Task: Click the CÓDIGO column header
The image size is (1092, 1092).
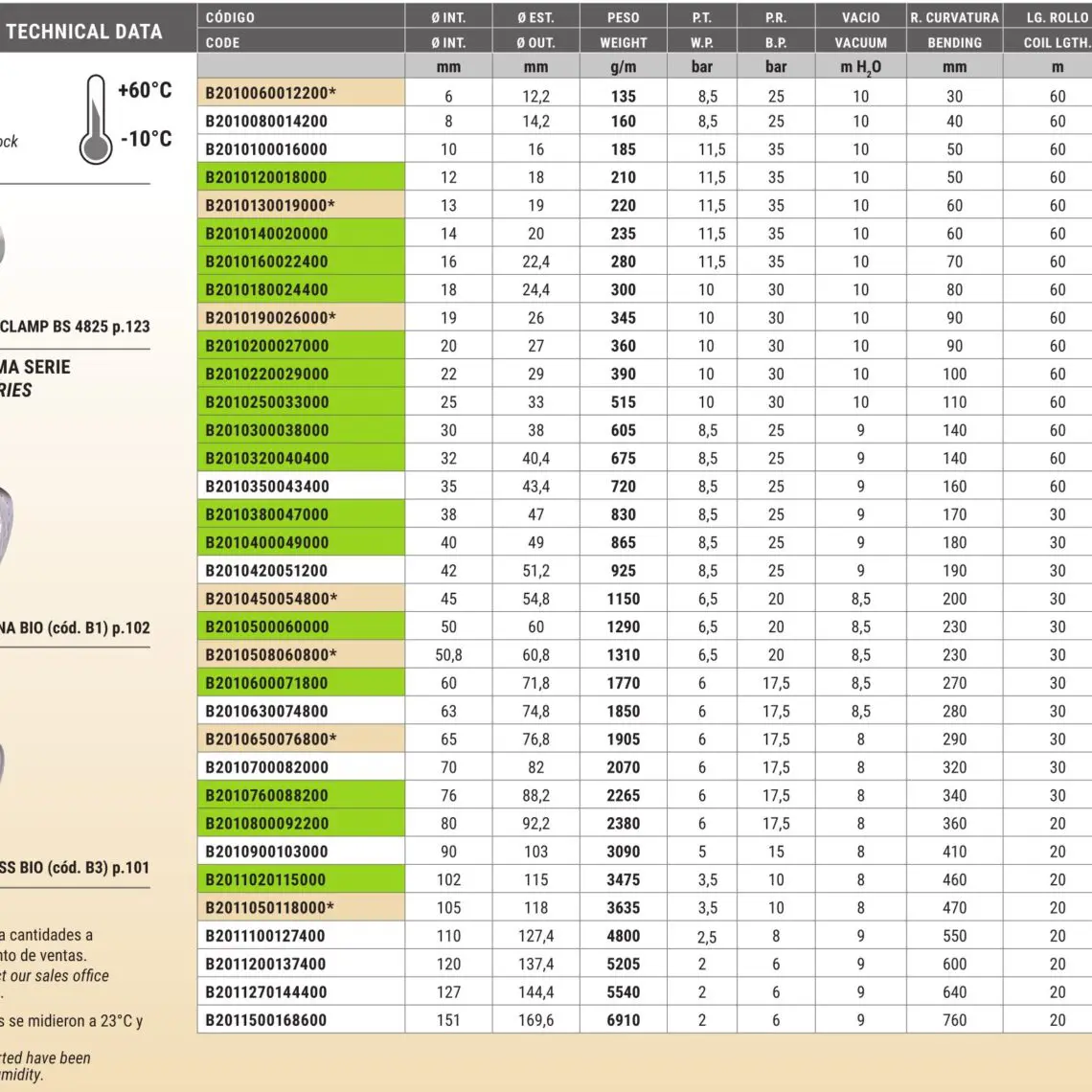Action: 230,17
